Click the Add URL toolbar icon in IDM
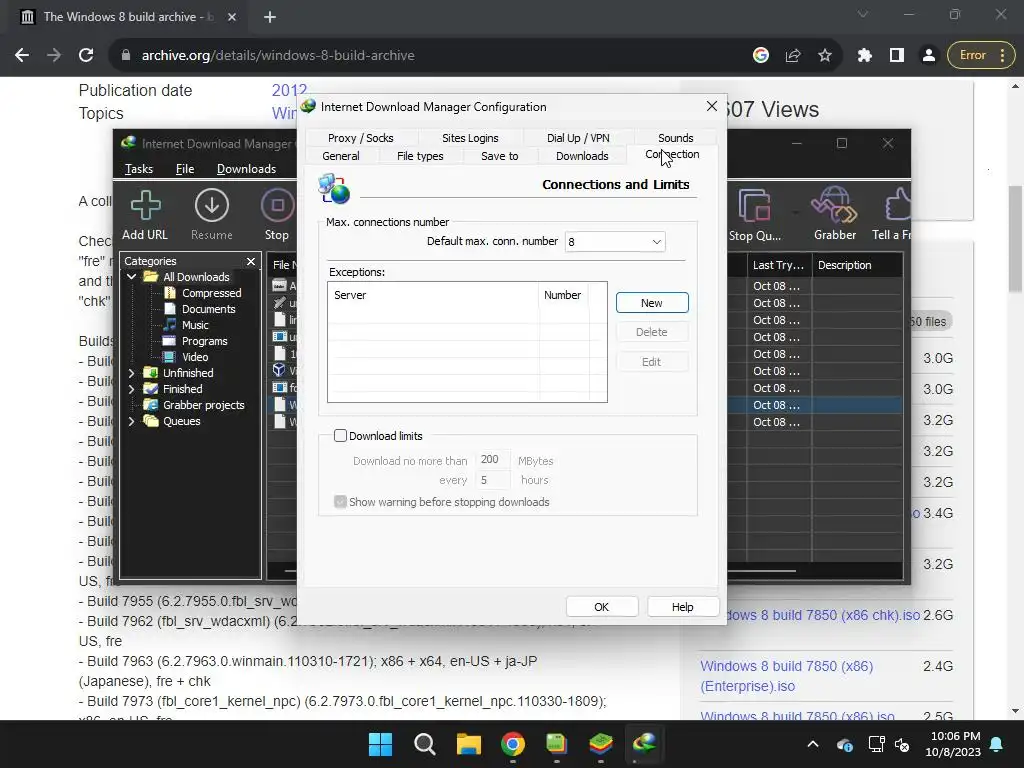 [x=145, y=216]
